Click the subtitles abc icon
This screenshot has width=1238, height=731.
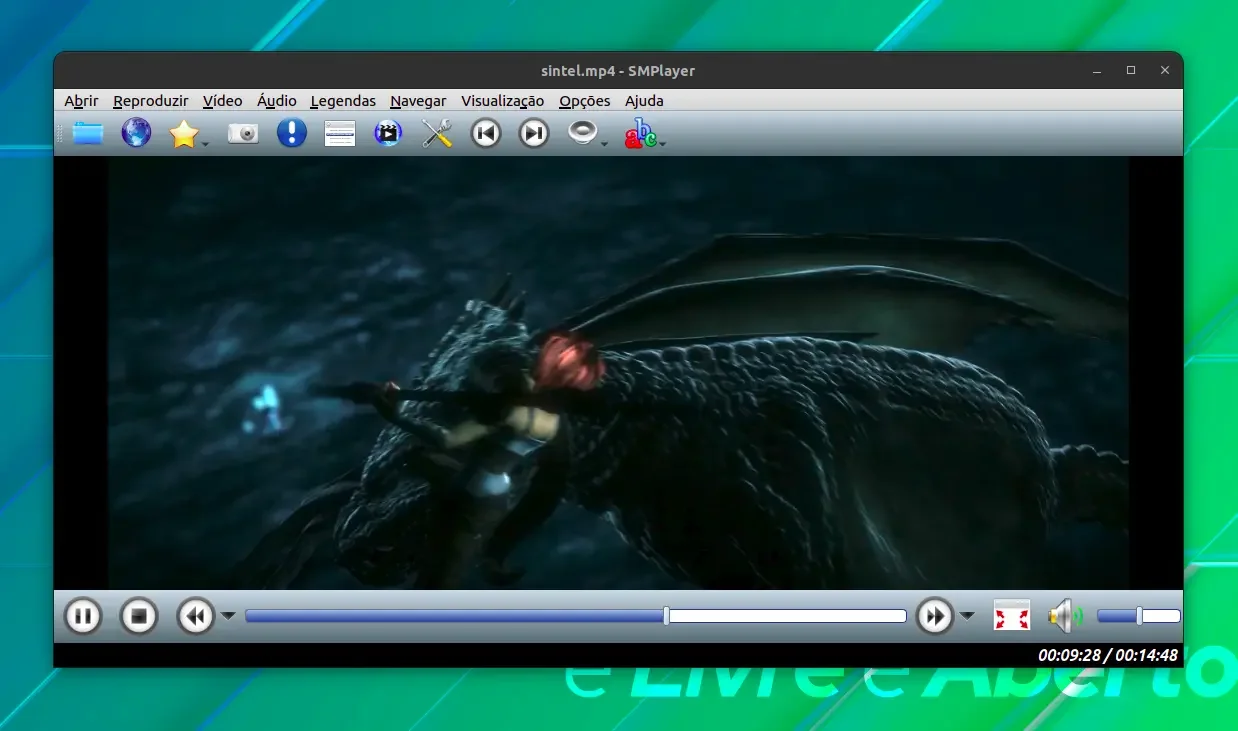(x=640, y=133)
